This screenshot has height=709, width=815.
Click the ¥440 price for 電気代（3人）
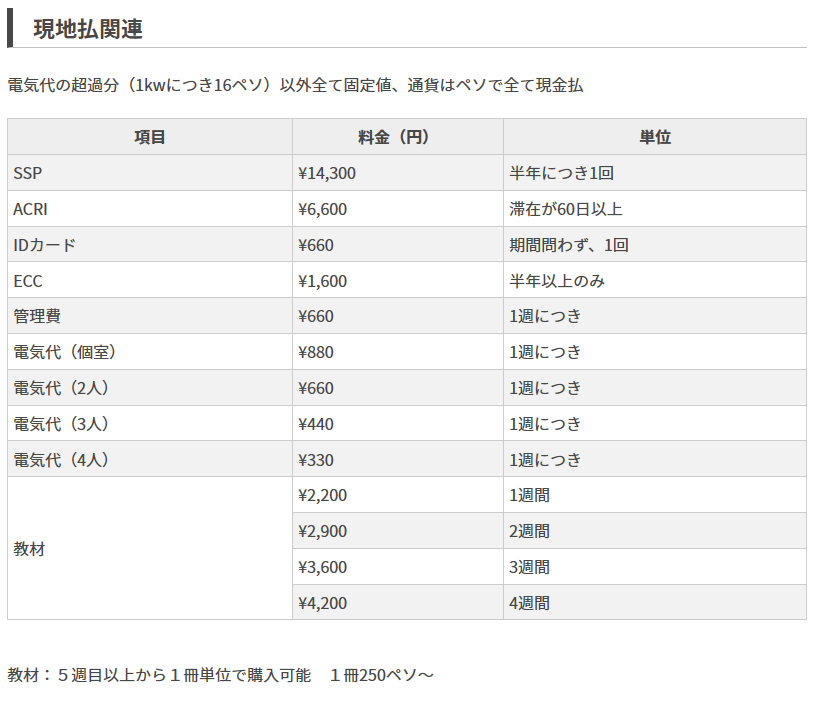coord(316,424)
